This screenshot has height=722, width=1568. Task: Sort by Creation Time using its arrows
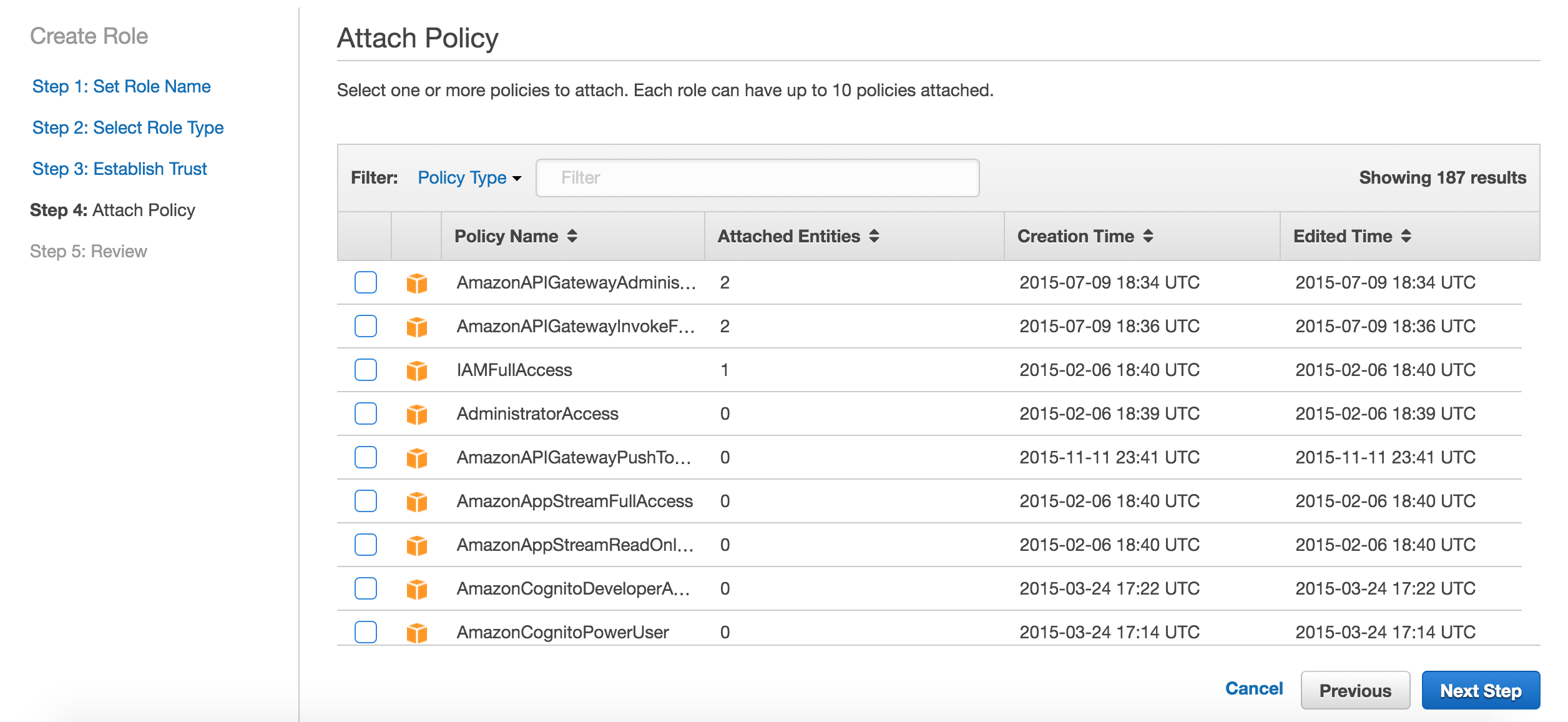(1148, 236)
